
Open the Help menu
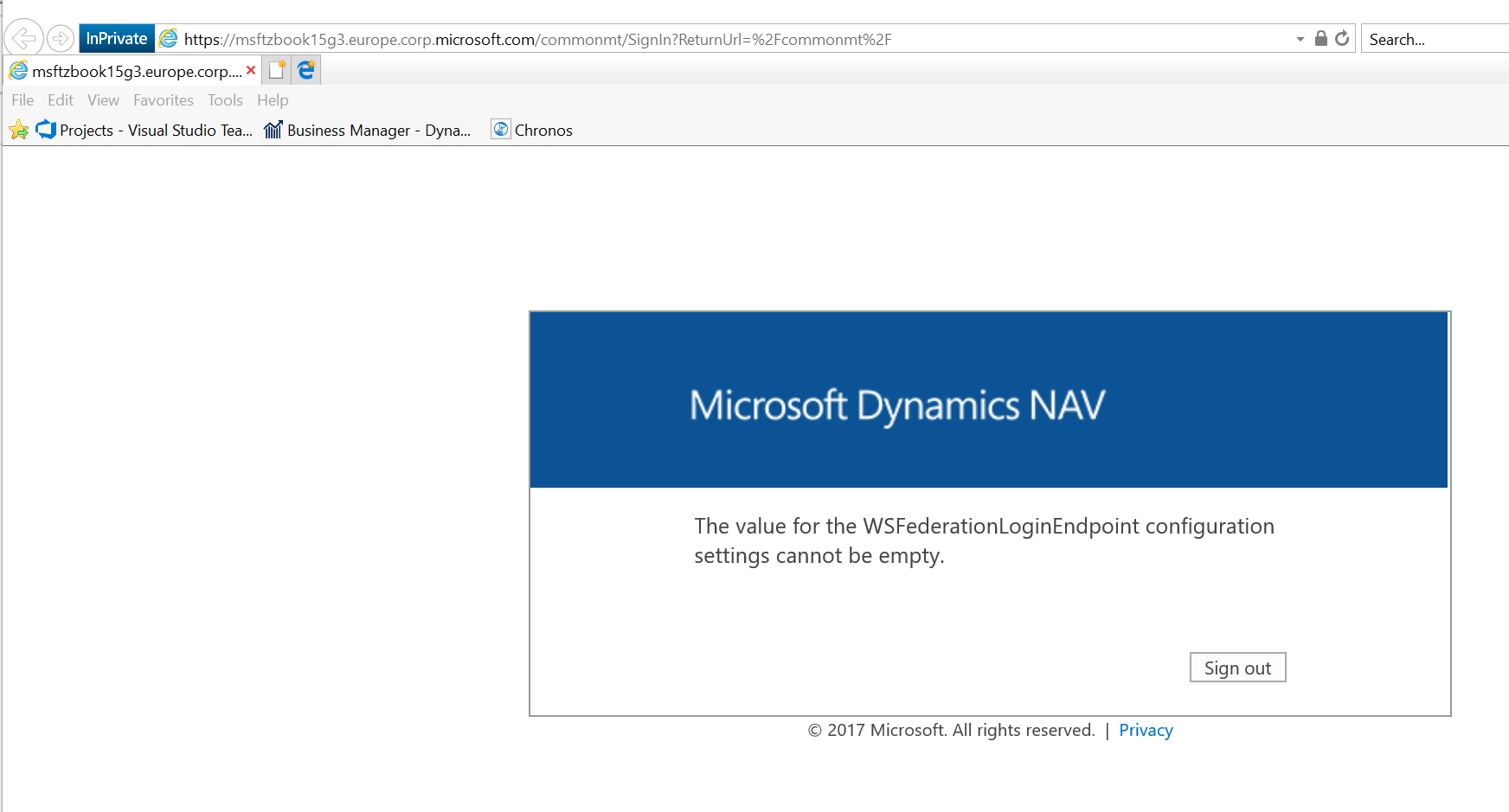pos(273,100)
